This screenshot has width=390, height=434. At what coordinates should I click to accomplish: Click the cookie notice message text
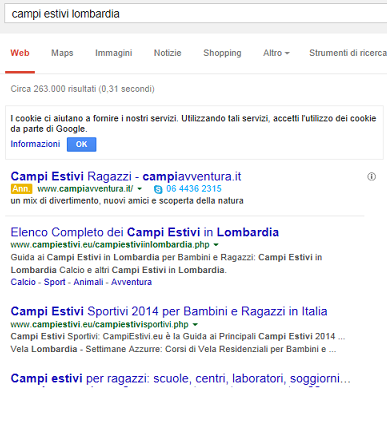(x=193, y=124)
